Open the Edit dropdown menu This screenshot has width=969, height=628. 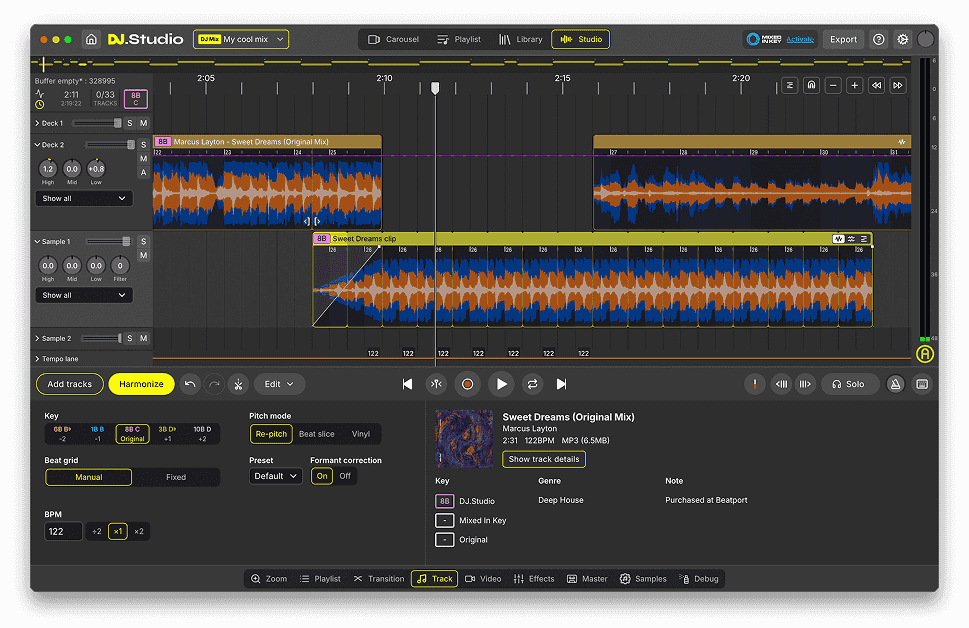[x=279, y=384]
